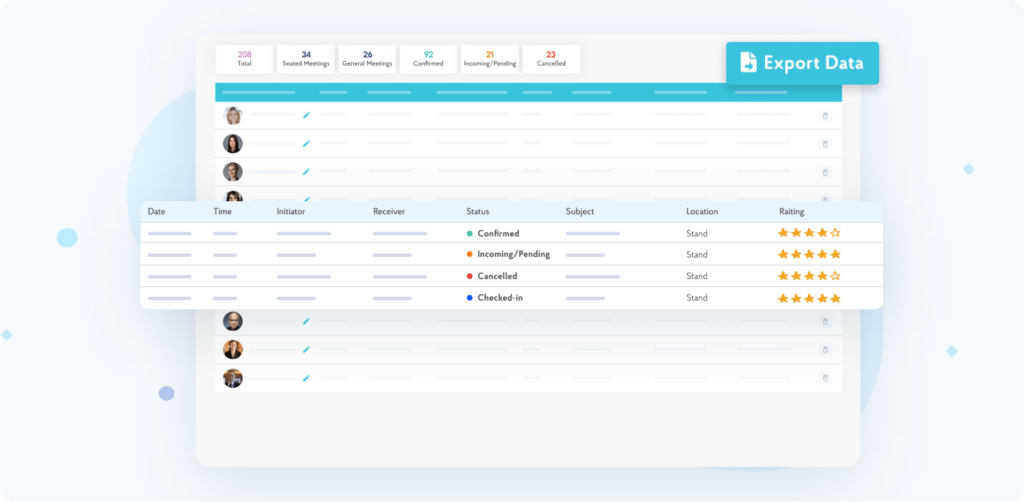1024x502 pixels.
Task: Open the bald man's avatar
Action: coord(232,321)
